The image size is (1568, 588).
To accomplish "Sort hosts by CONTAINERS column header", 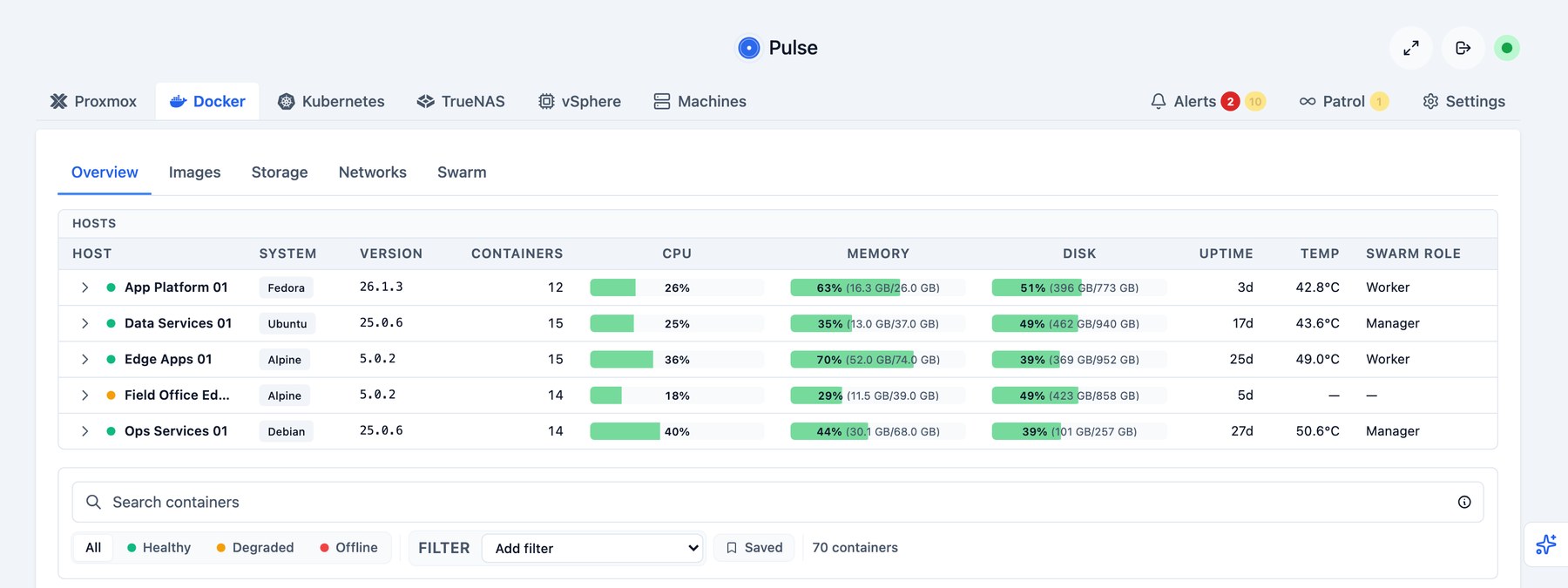I will pyautogui.click(x=517, y=253).
